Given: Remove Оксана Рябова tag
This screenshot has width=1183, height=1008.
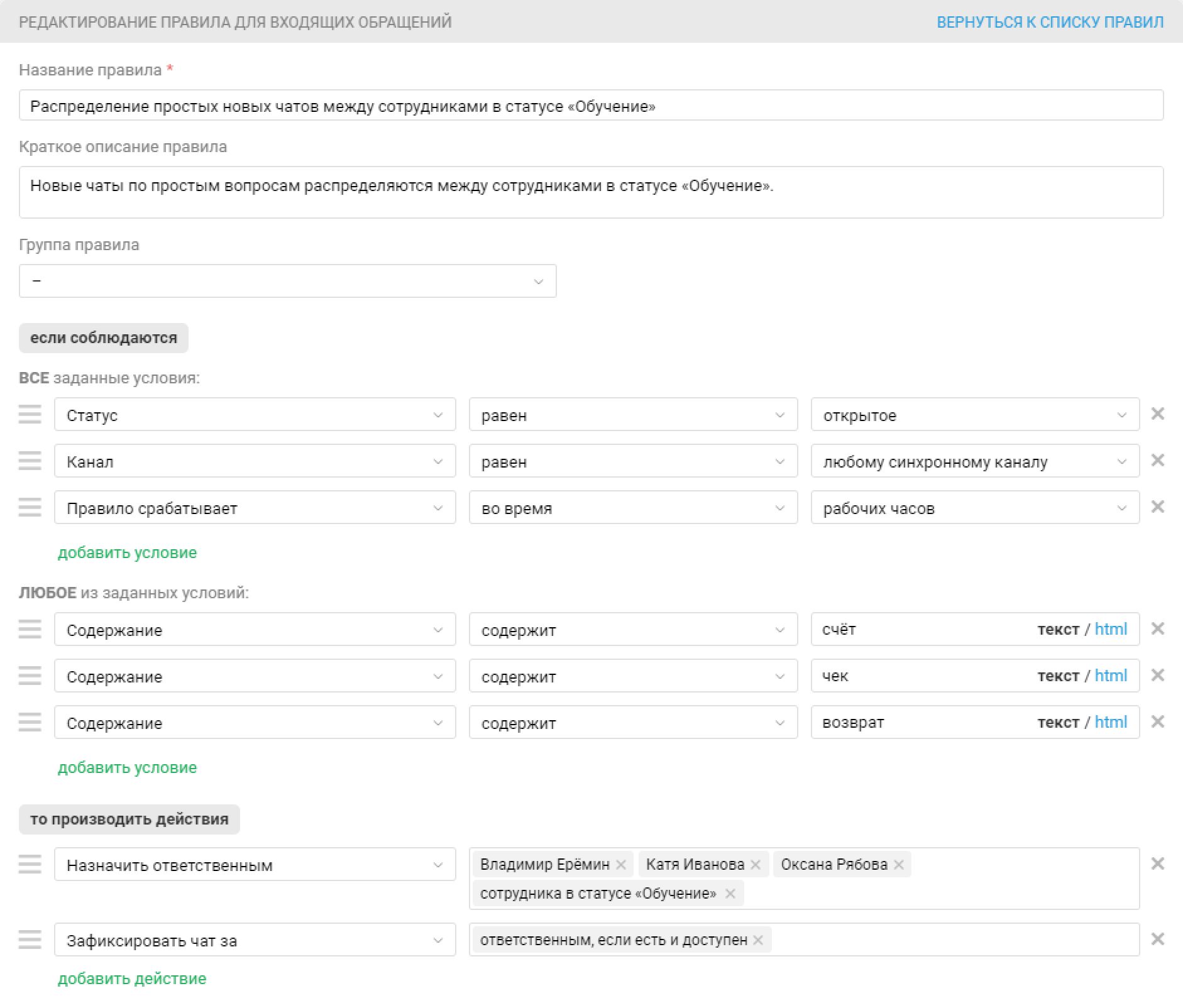Looking at the screenshot, I should [899, 865].
